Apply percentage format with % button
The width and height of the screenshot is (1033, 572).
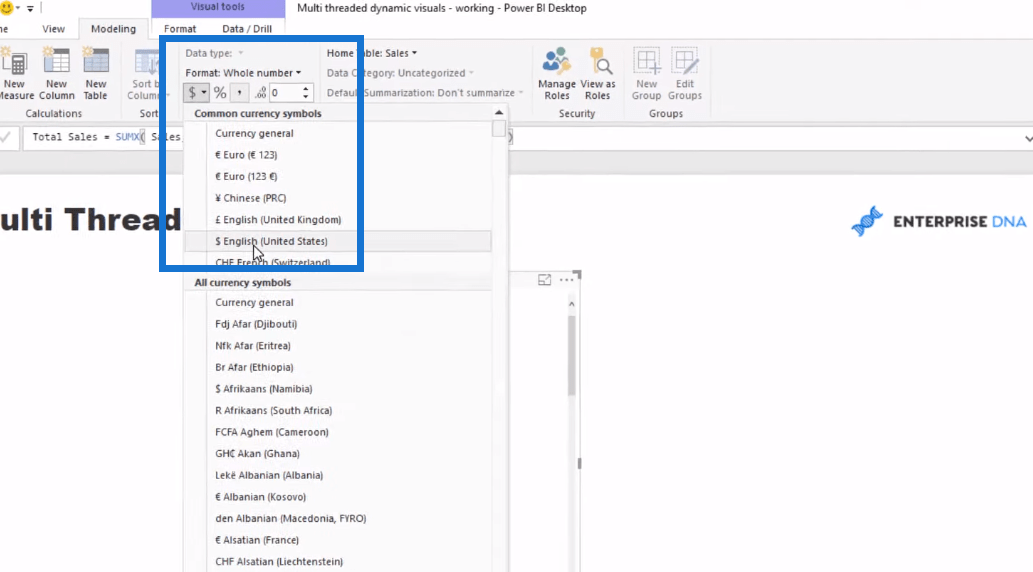pyautogui.click(x=220, y=93)
